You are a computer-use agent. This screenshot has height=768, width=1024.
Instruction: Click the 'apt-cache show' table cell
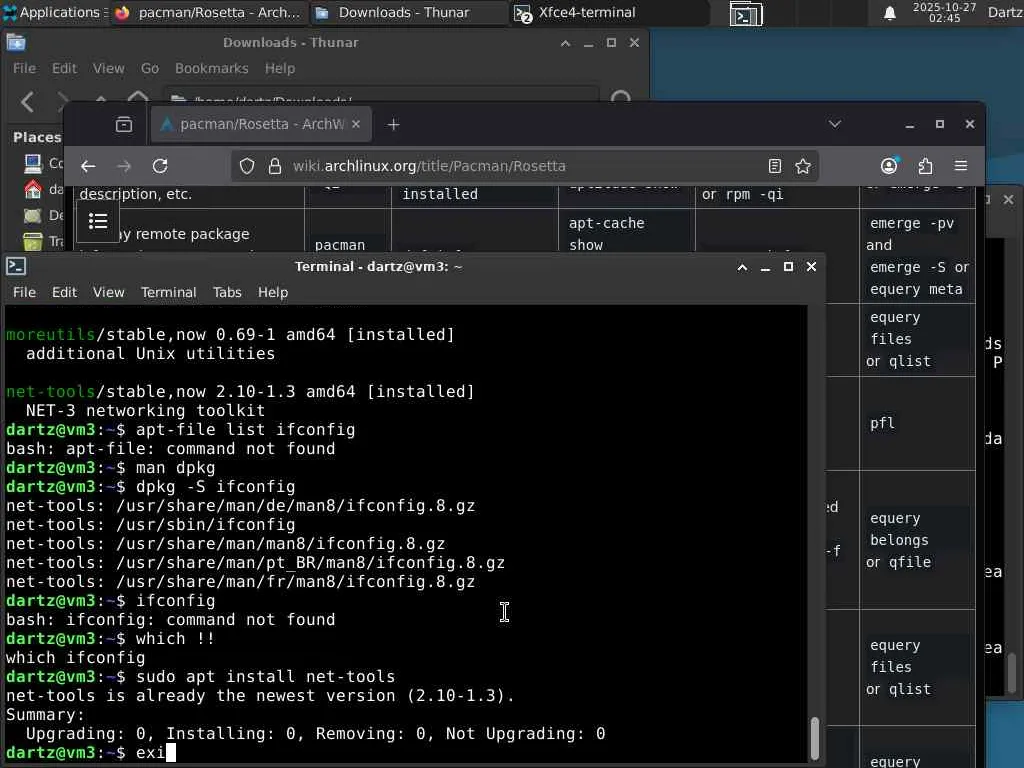pos(607,234)
